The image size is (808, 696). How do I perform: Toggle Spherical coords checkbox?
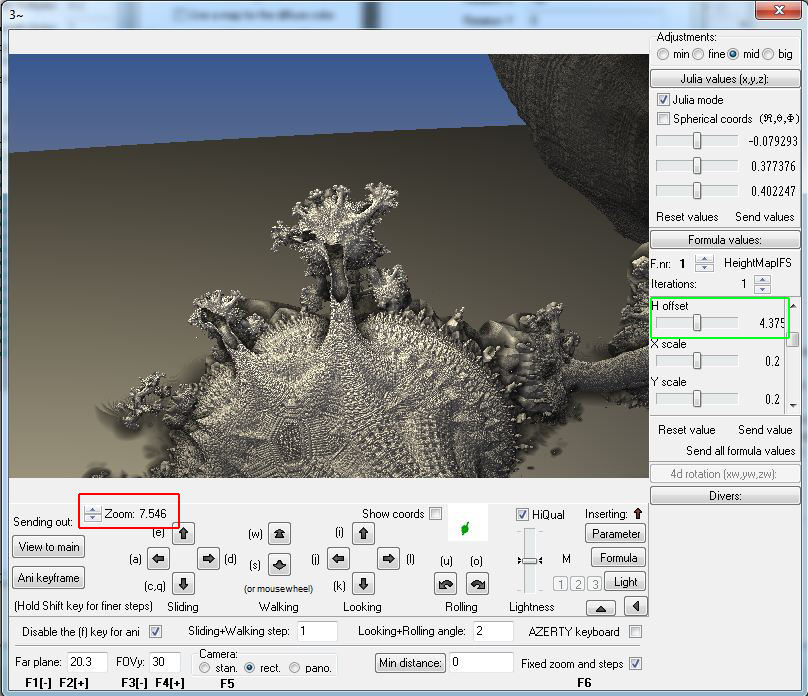663,118
